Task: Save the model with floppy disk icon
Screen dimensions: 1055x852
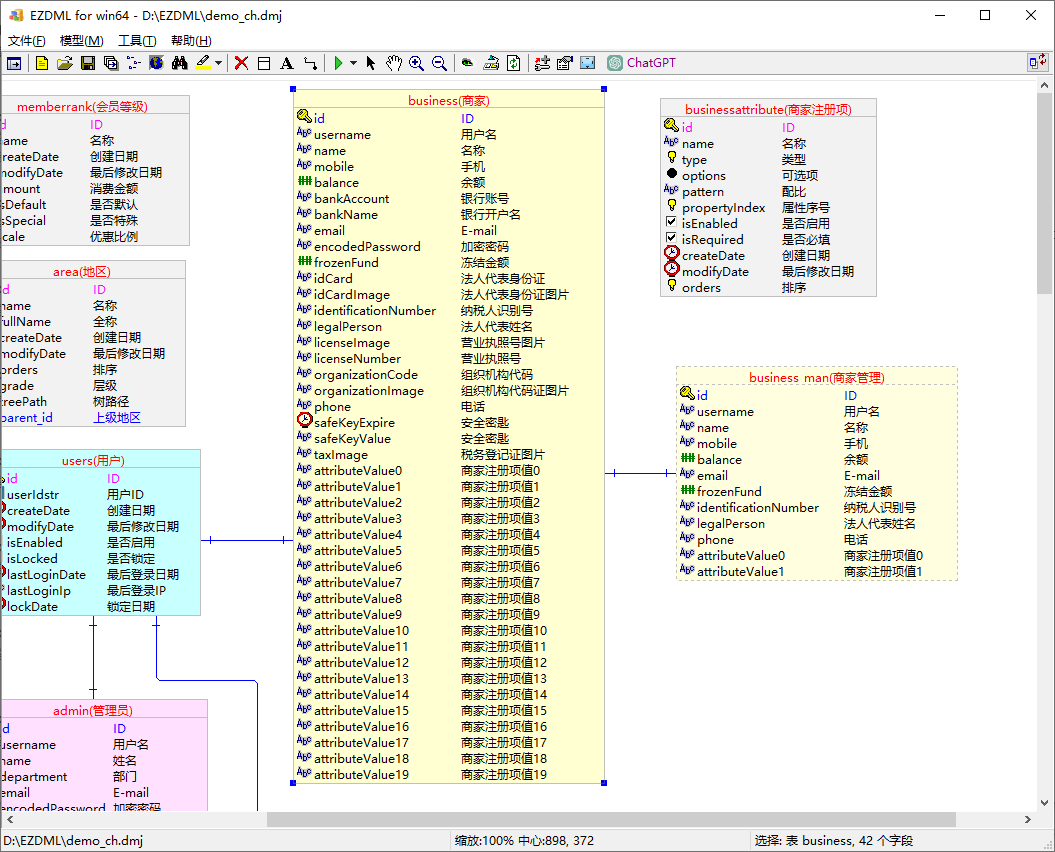Action: 87,63
